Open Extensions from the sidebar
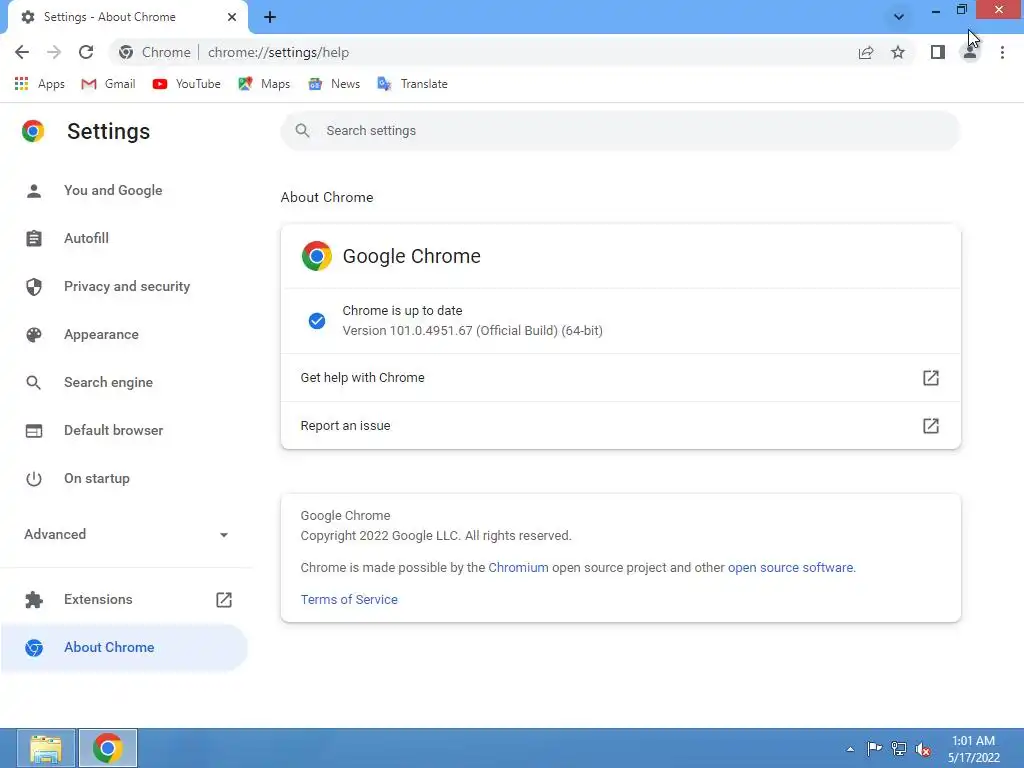This screenshot has width=1024, height=768. 98,599
